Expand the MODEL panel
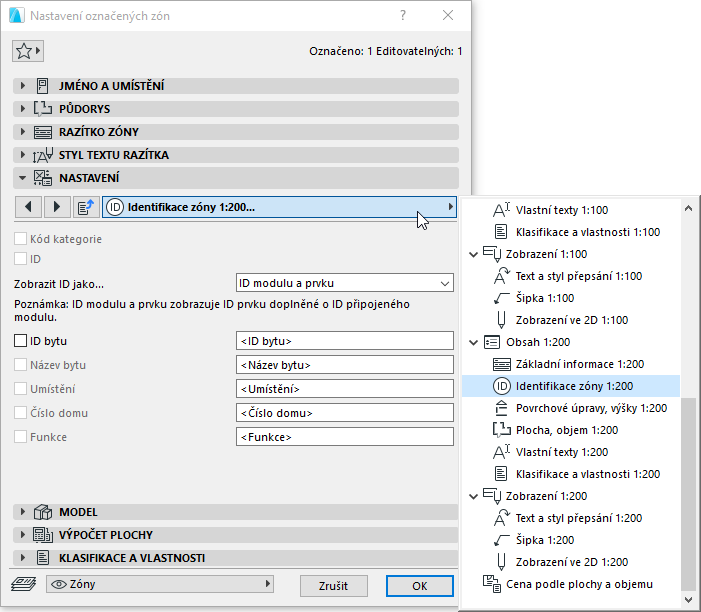This screenshot has width=701, height=612. coord(22,512)
